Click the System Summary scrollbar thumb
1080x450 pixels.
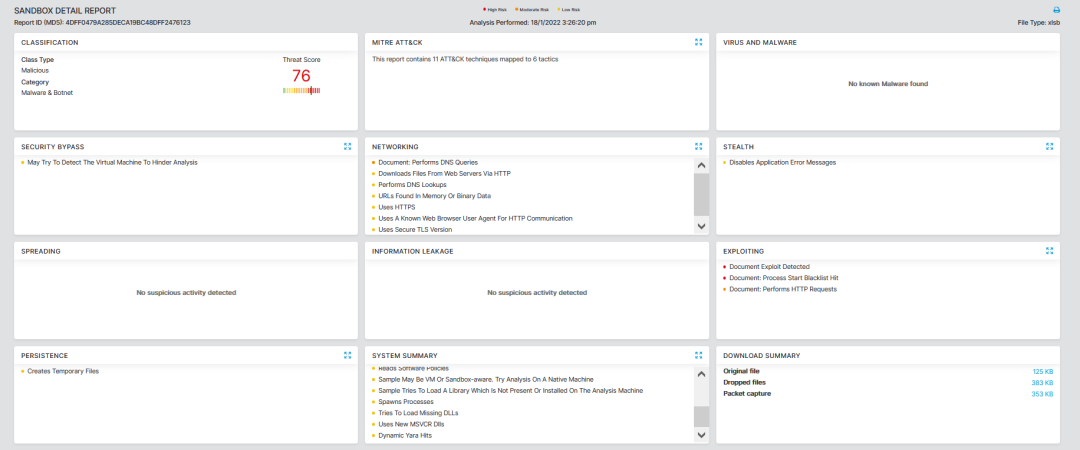pos(701,415)
